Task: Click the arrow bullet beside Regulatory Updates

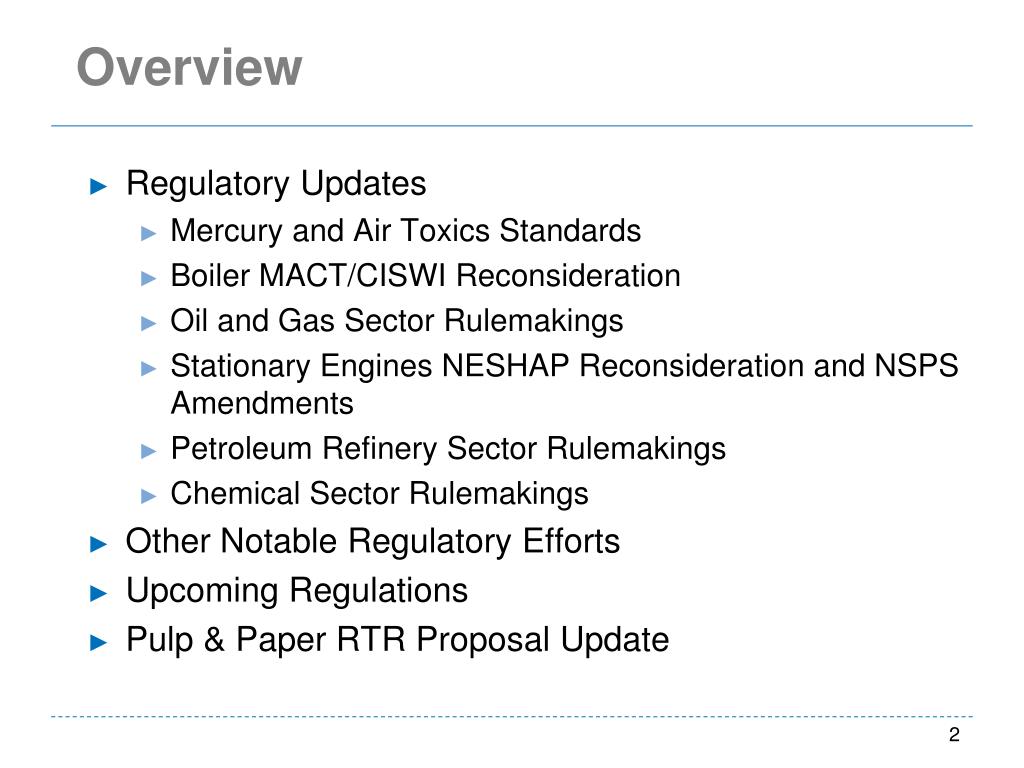Action: (x=98, y=185)
